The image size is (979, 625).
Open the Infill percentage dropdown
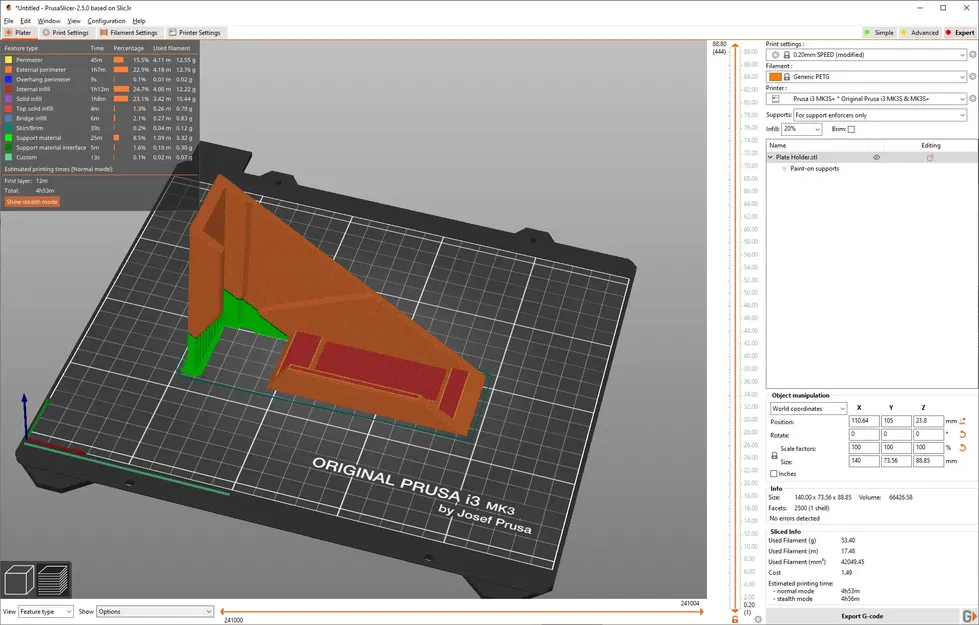point(801,129)
